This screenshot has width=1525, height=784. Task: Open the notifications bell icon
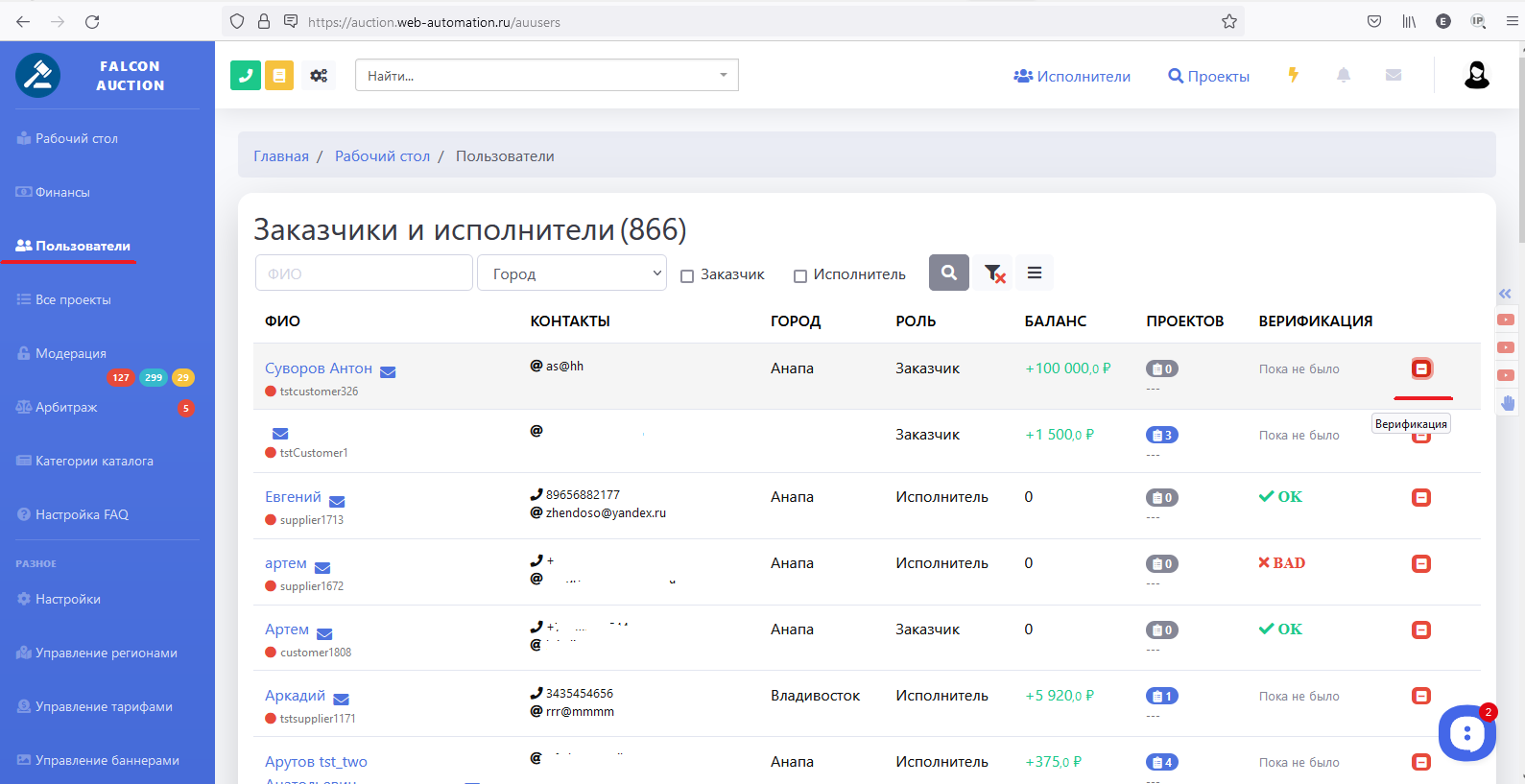tap(1344, 75)
